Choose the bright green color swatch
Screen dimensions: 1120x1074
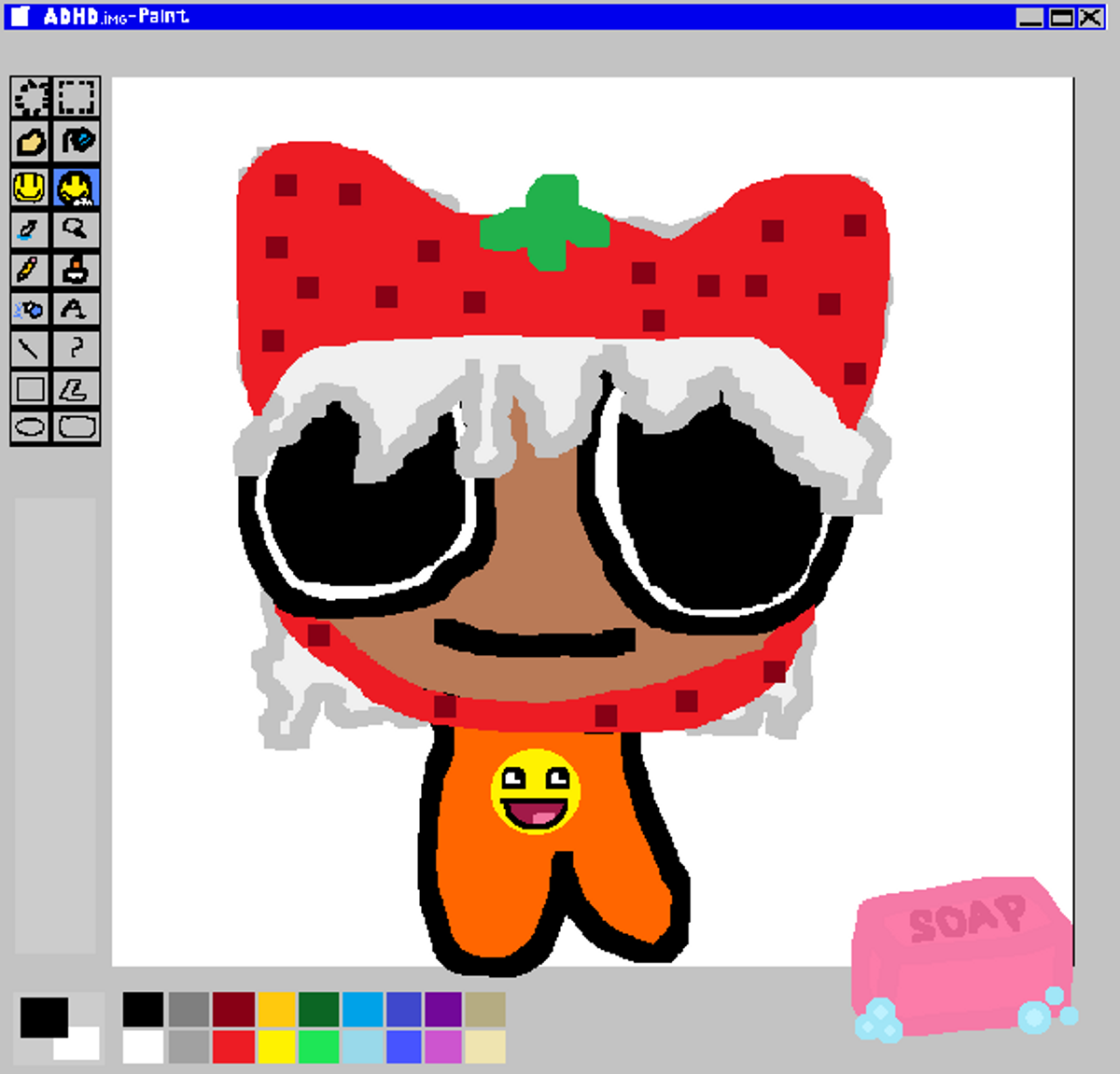pyautogui.click(x=318, y=1046)
